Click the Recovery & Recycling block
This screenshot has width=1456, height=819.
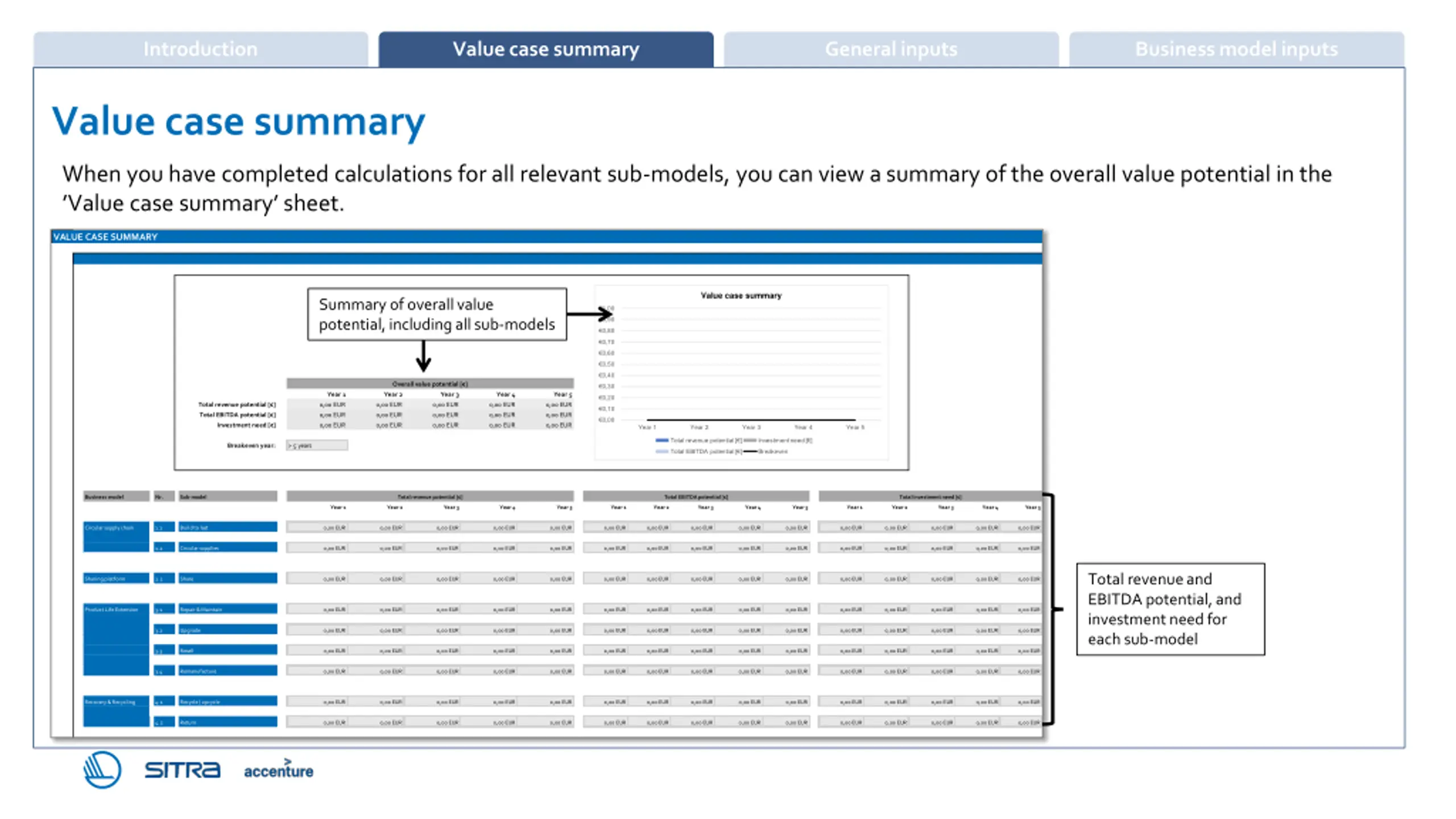click(116, 712)
